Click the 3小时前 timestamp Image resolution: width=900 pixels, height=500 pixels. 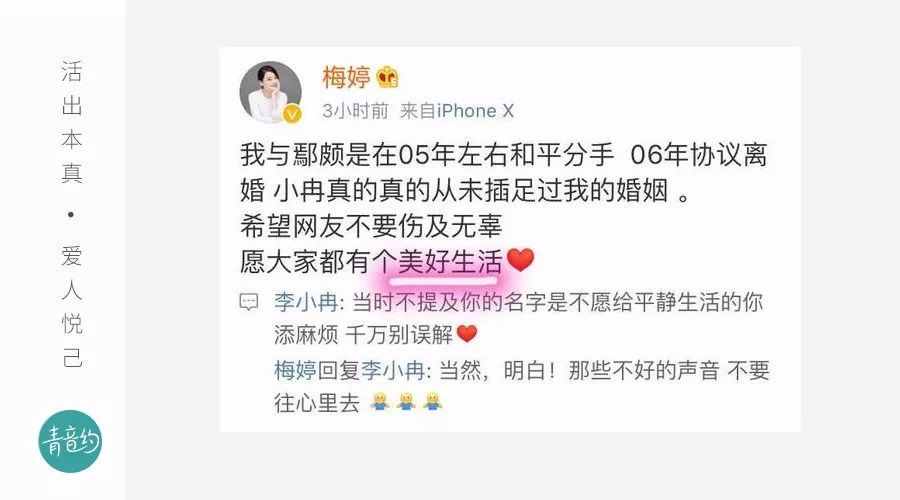pos(355,111)
